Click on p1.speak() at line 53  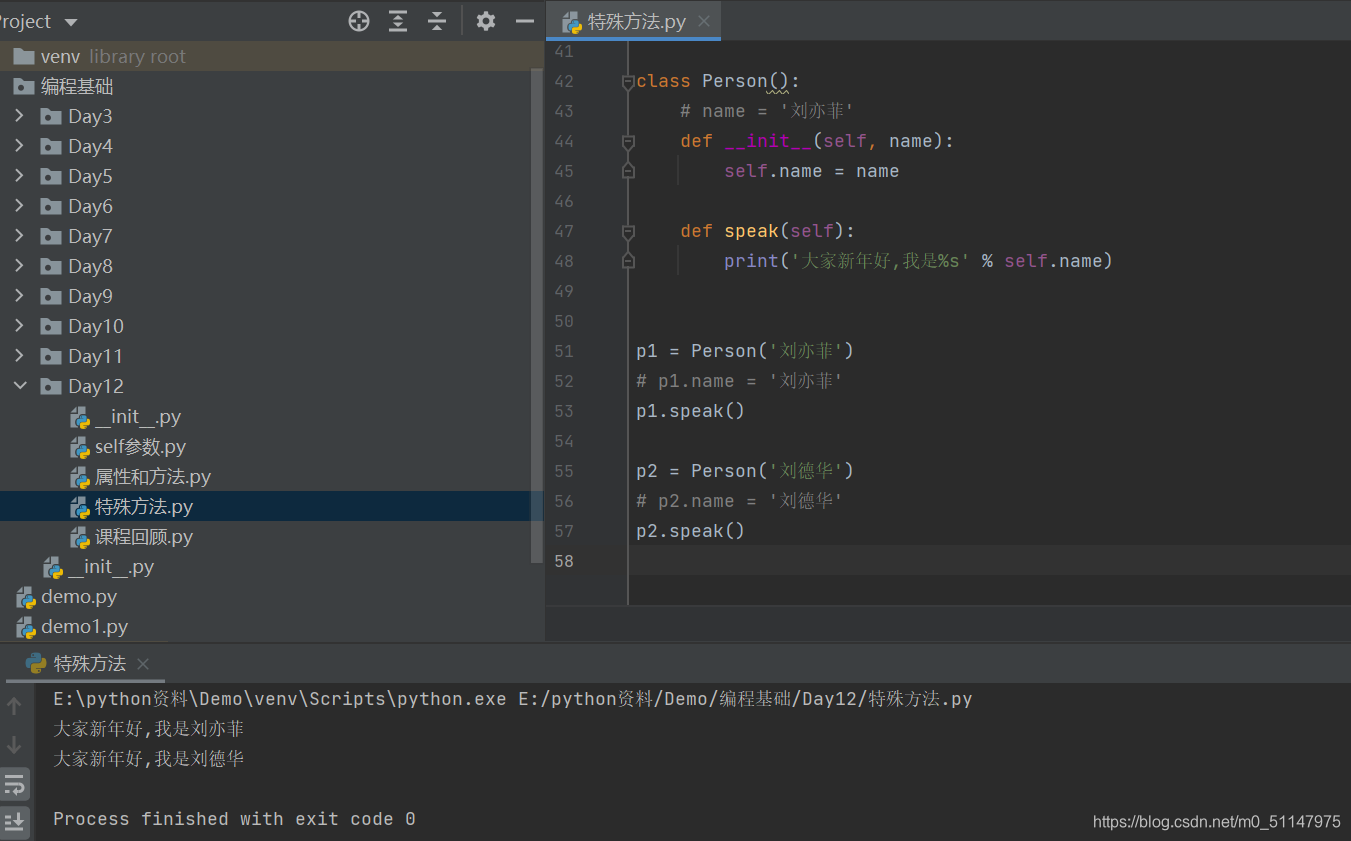[x=690, y=411]
